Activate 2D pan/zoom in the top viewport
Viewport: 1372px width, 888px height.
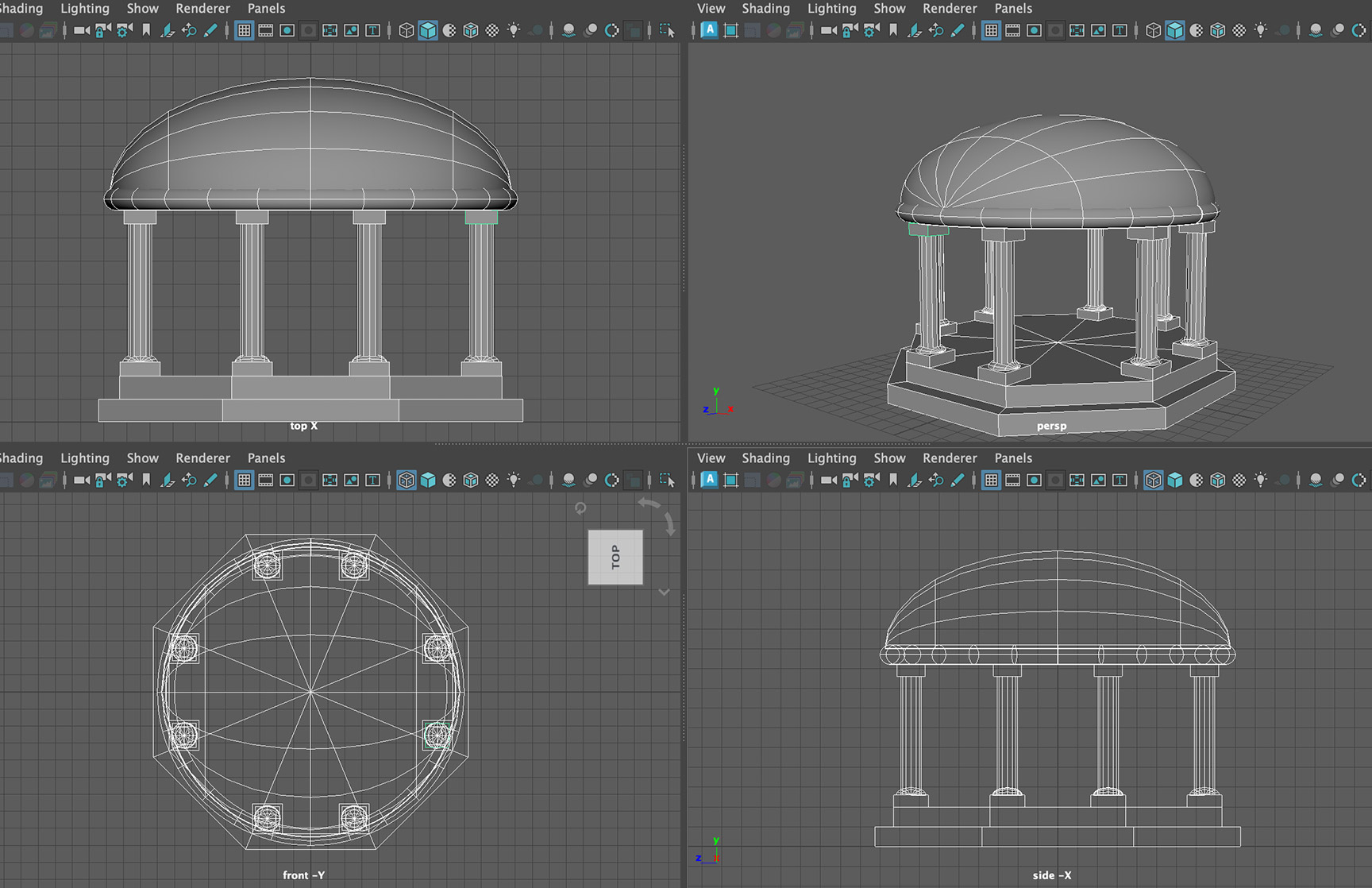coord(189,30)
